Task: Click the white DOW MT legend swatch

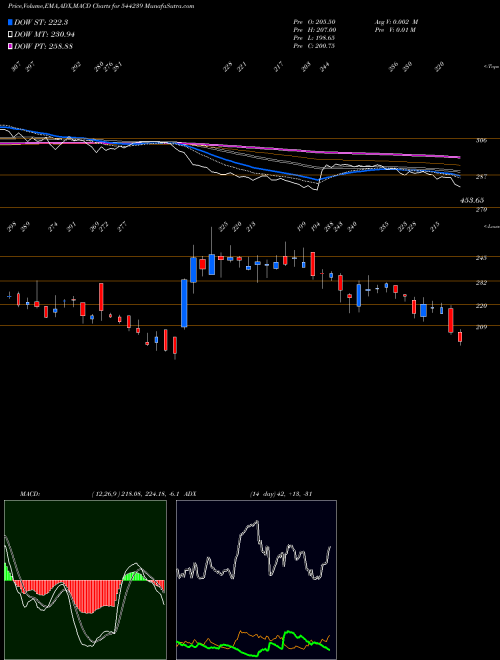Action: point(10,35)
